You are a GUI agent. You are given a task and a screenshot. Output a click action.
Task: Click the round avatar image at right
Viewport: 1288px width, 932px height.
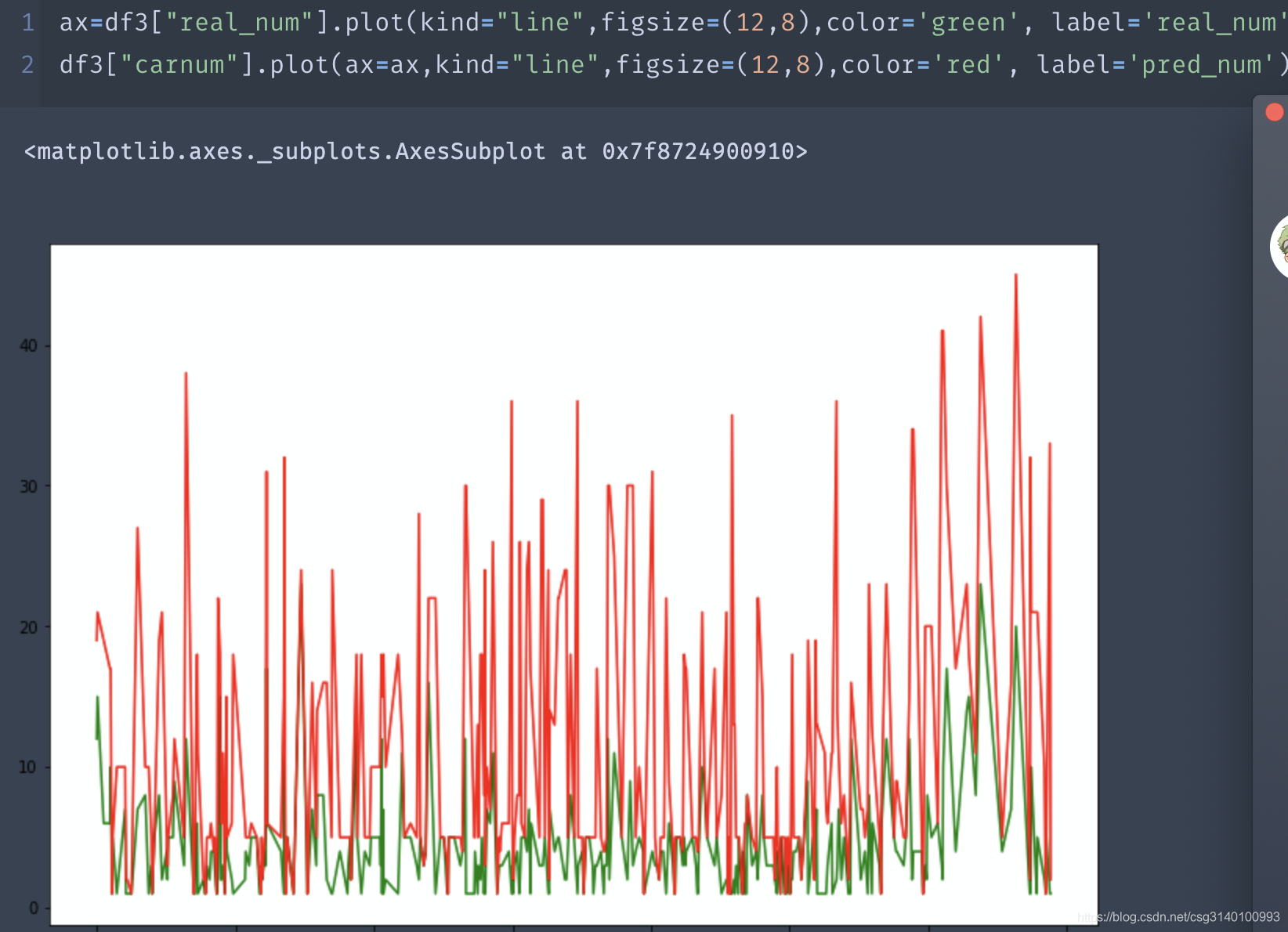(x=1279, y=247)
